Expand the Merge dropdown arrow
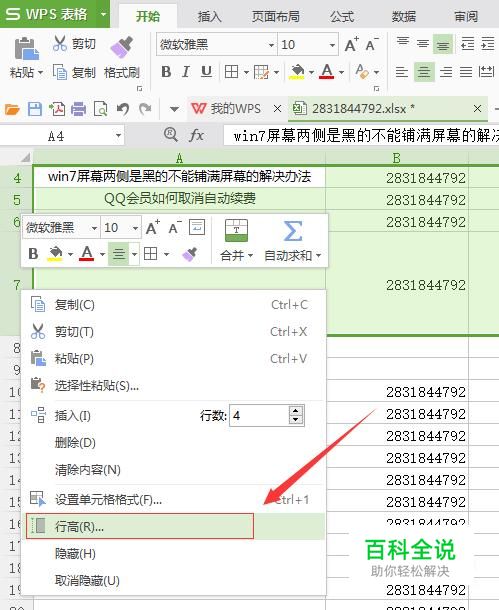The height and width of the screenshot is (610, 499). tap(250, 256)
